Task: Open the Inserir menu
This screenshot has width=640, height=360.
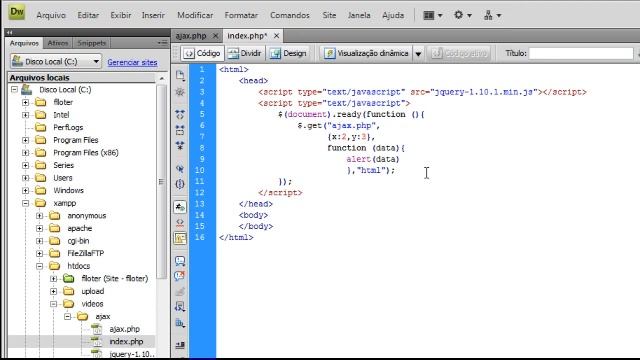Action: point(153,15)
